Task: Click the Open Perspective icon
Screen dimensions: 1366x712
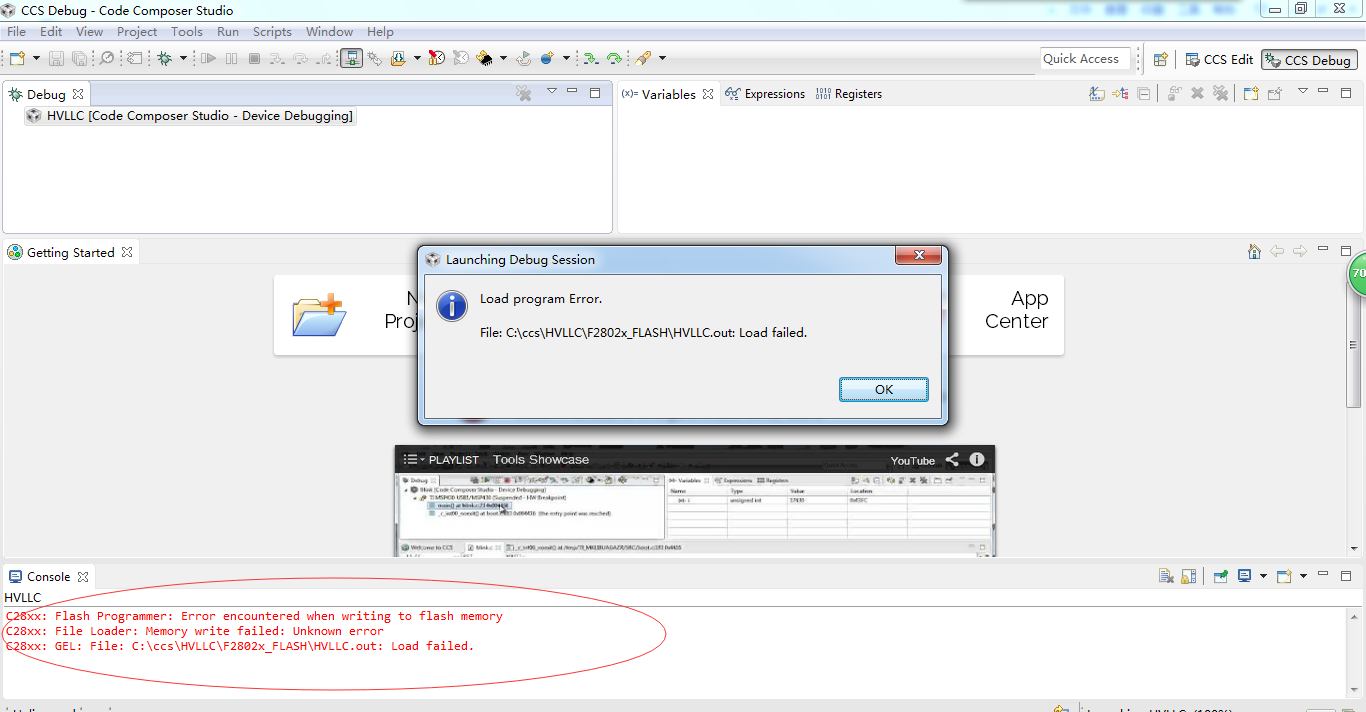Action: tap(1160, 59)
